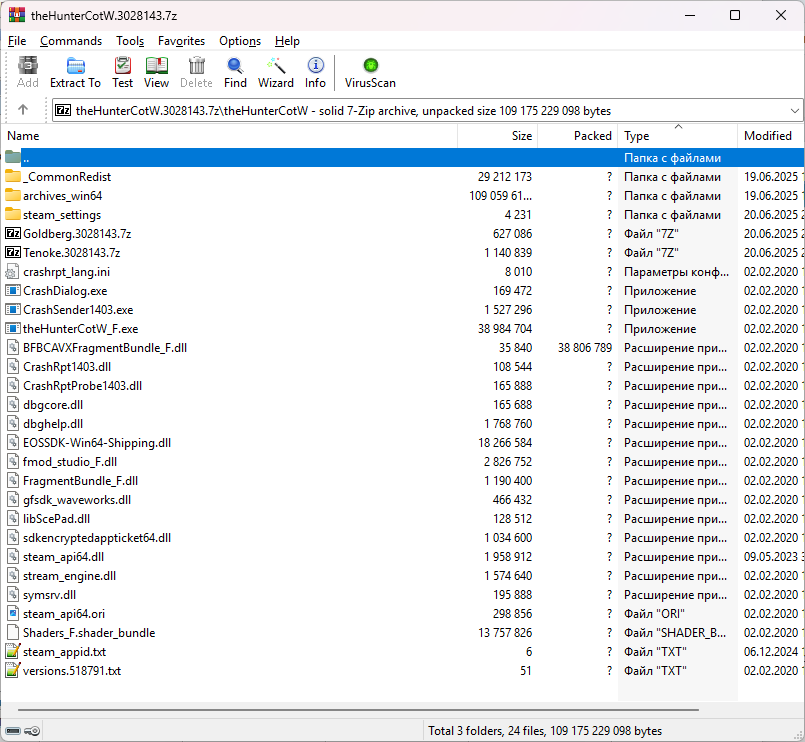Select the View tool icon
Screen dimensions: 805x742
click(x=156, y=70)
